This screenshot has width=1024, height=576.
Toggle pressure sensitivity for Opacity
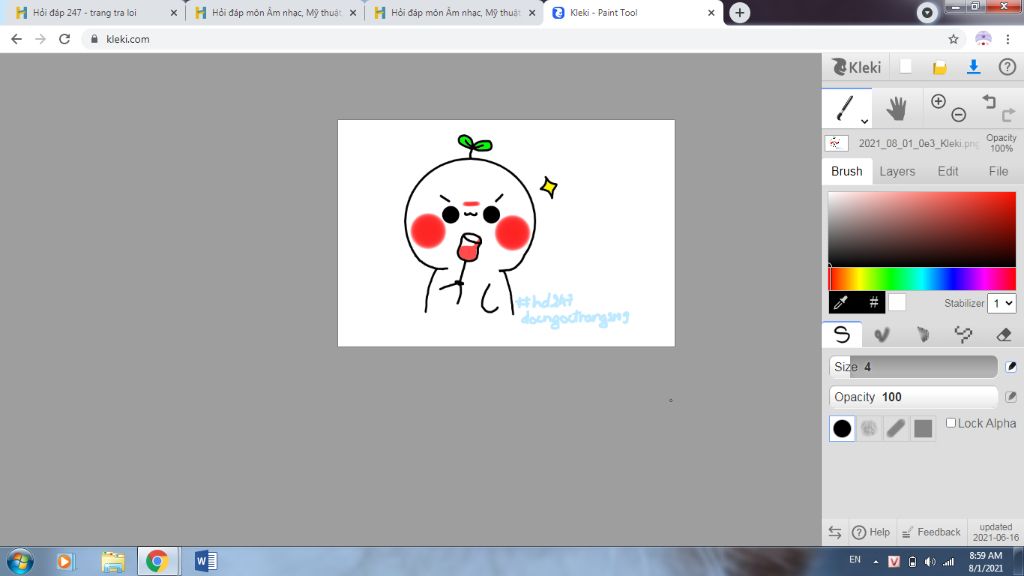click(x=1011, y=396)
